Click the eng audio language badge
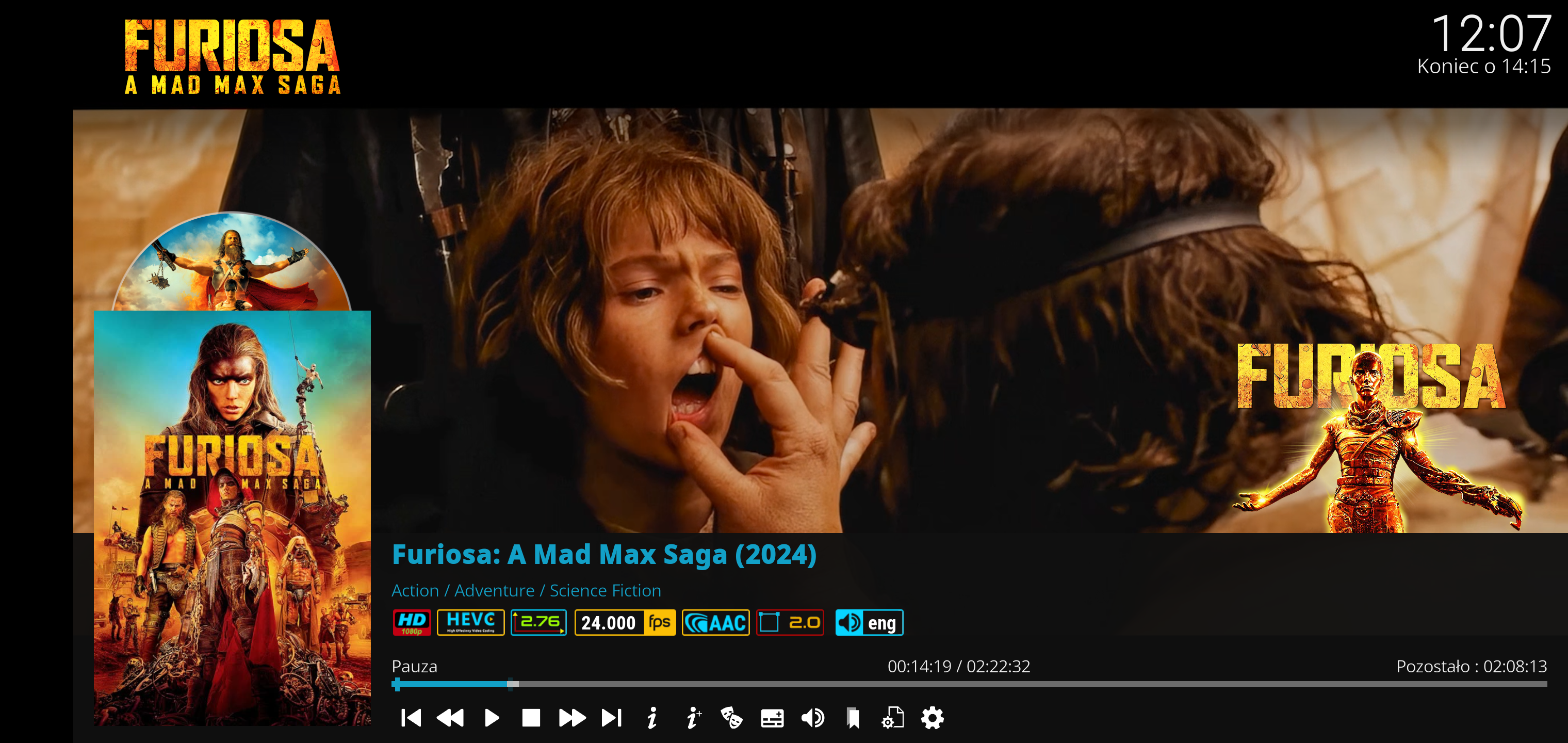The width and height of the screenshot is (1568, 743). click(869, 622)
